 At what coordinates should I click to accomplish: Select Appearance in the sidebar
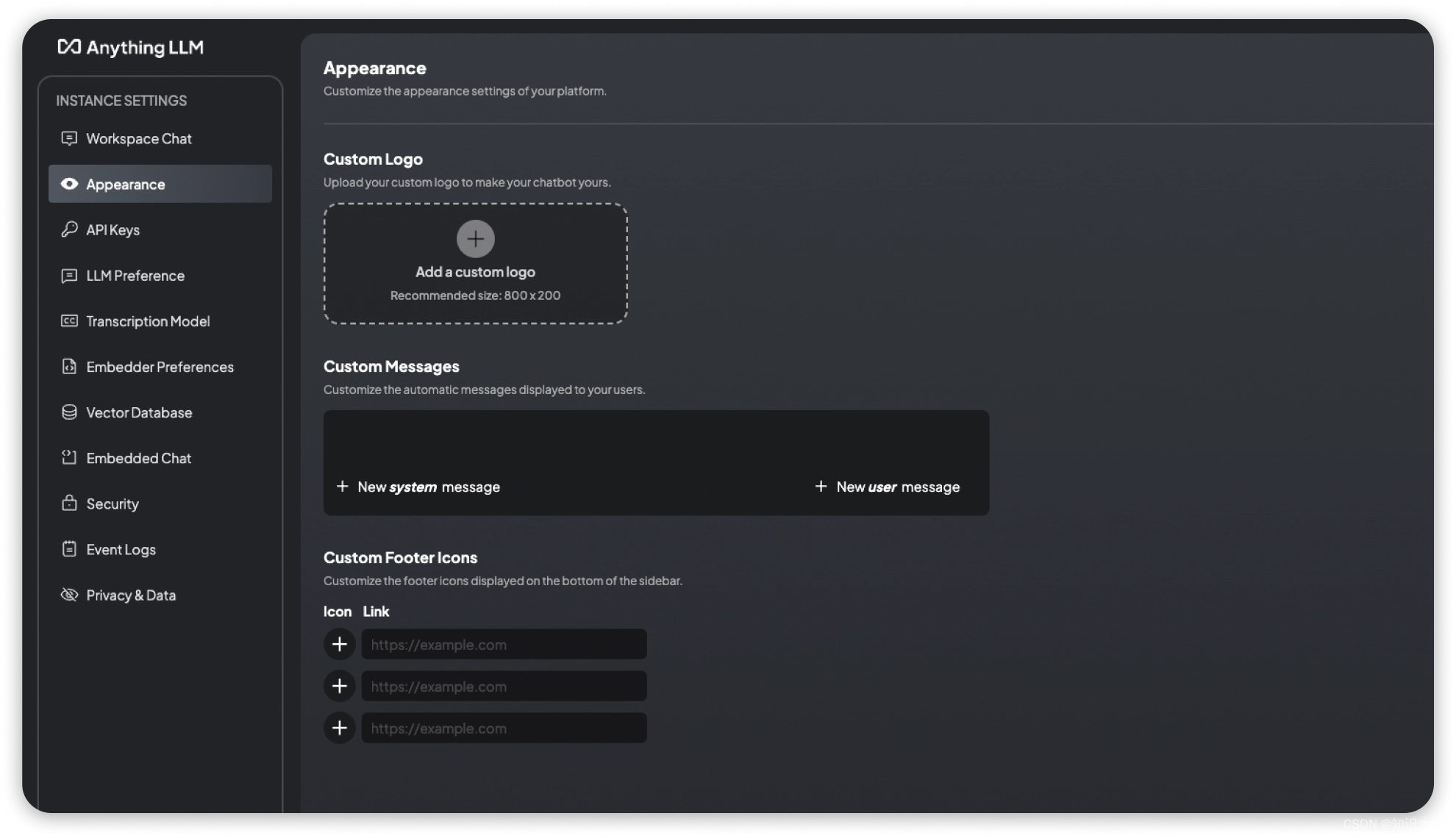point(160,184)
